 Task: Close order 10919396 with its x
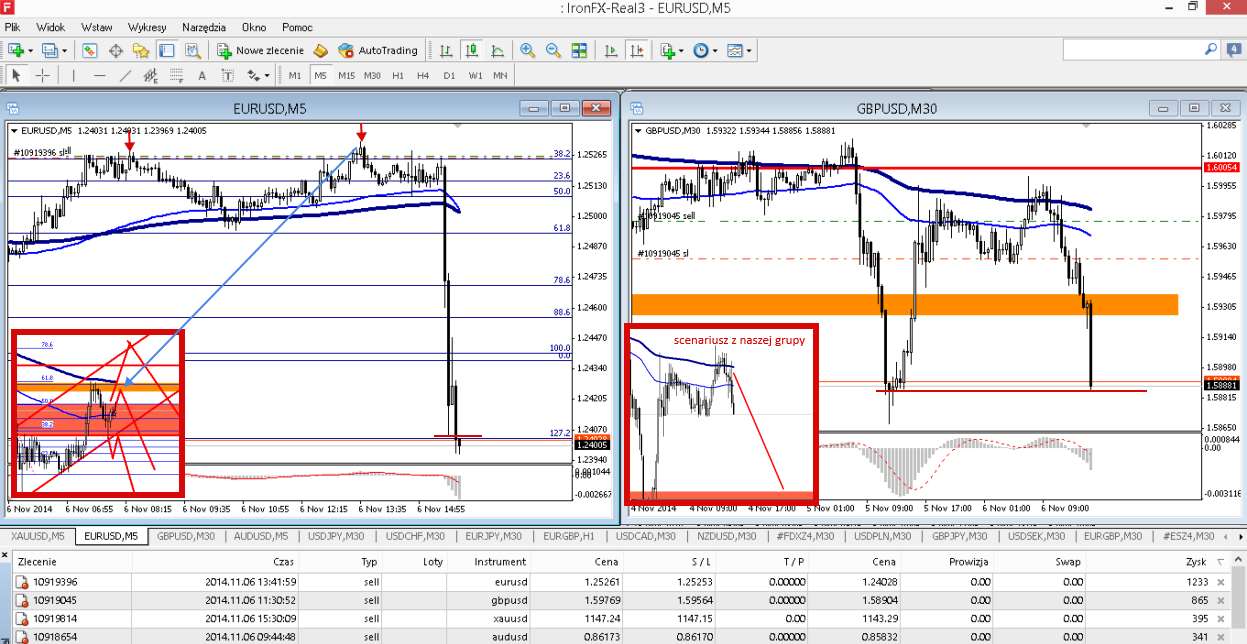pos(1220,582)
